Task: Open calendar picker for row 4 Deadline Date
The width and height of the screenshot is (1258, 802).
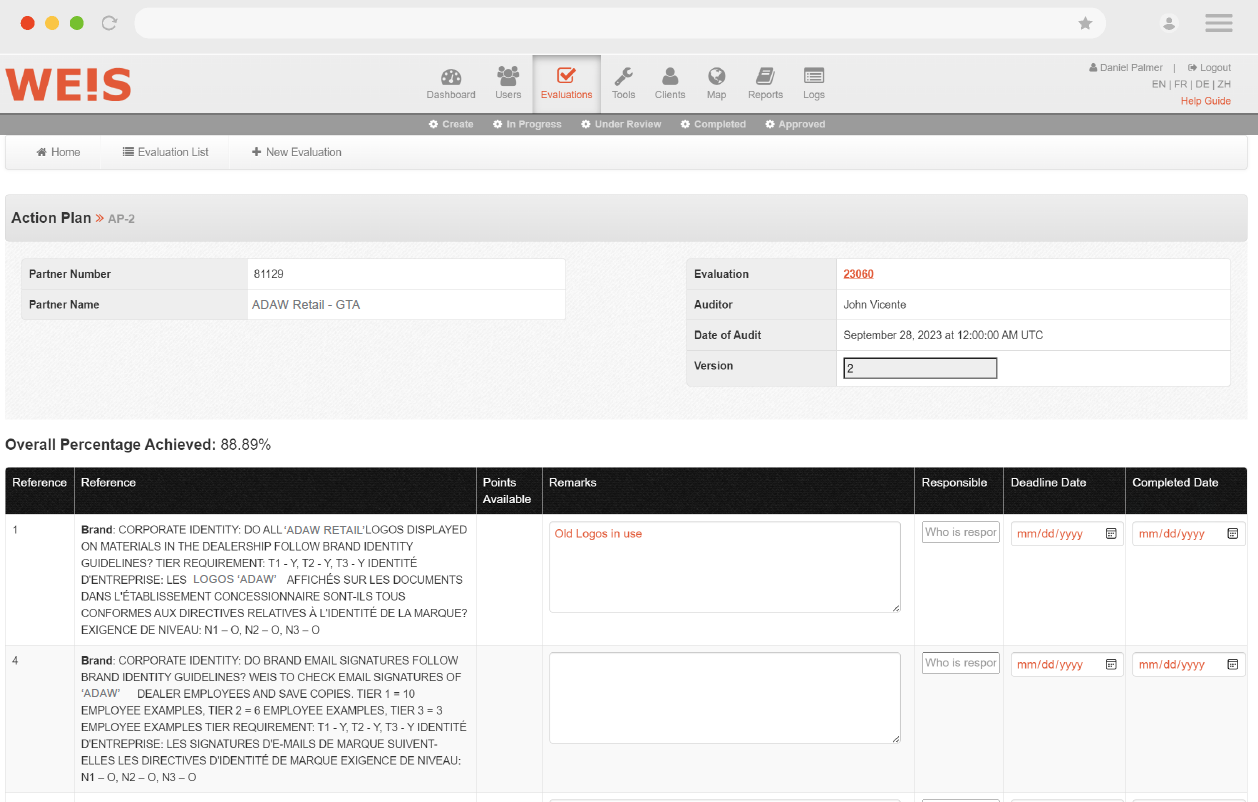Action: coord(1111,664)
